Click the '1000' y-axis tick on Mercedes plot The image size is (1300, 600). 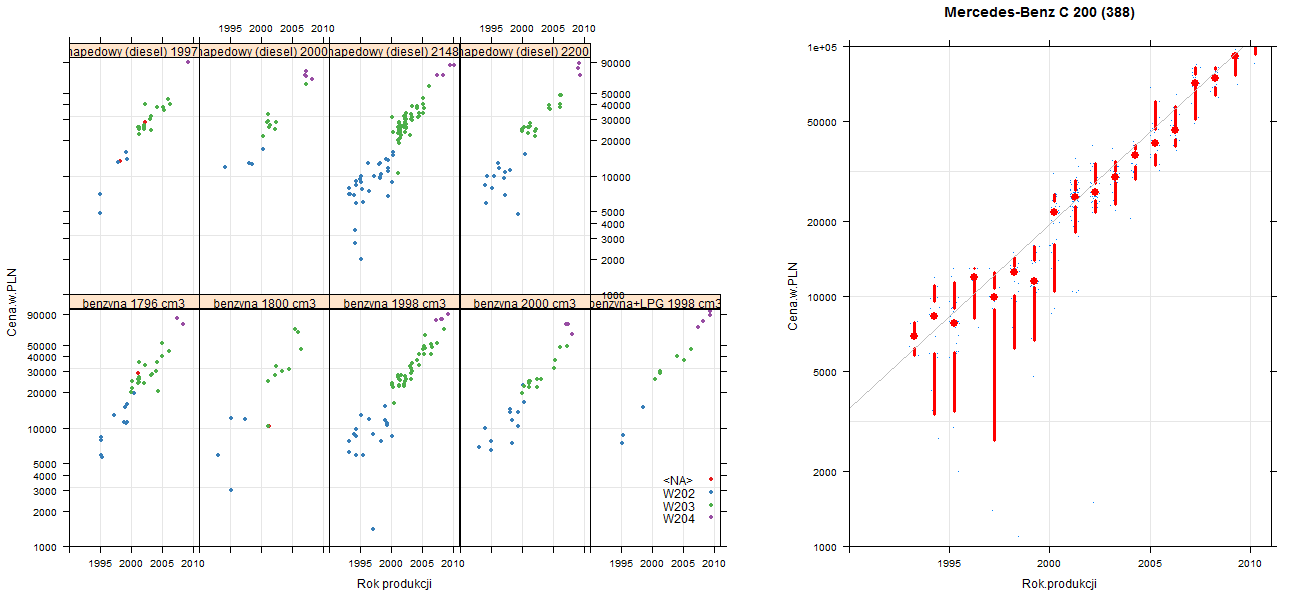[824, 547]
